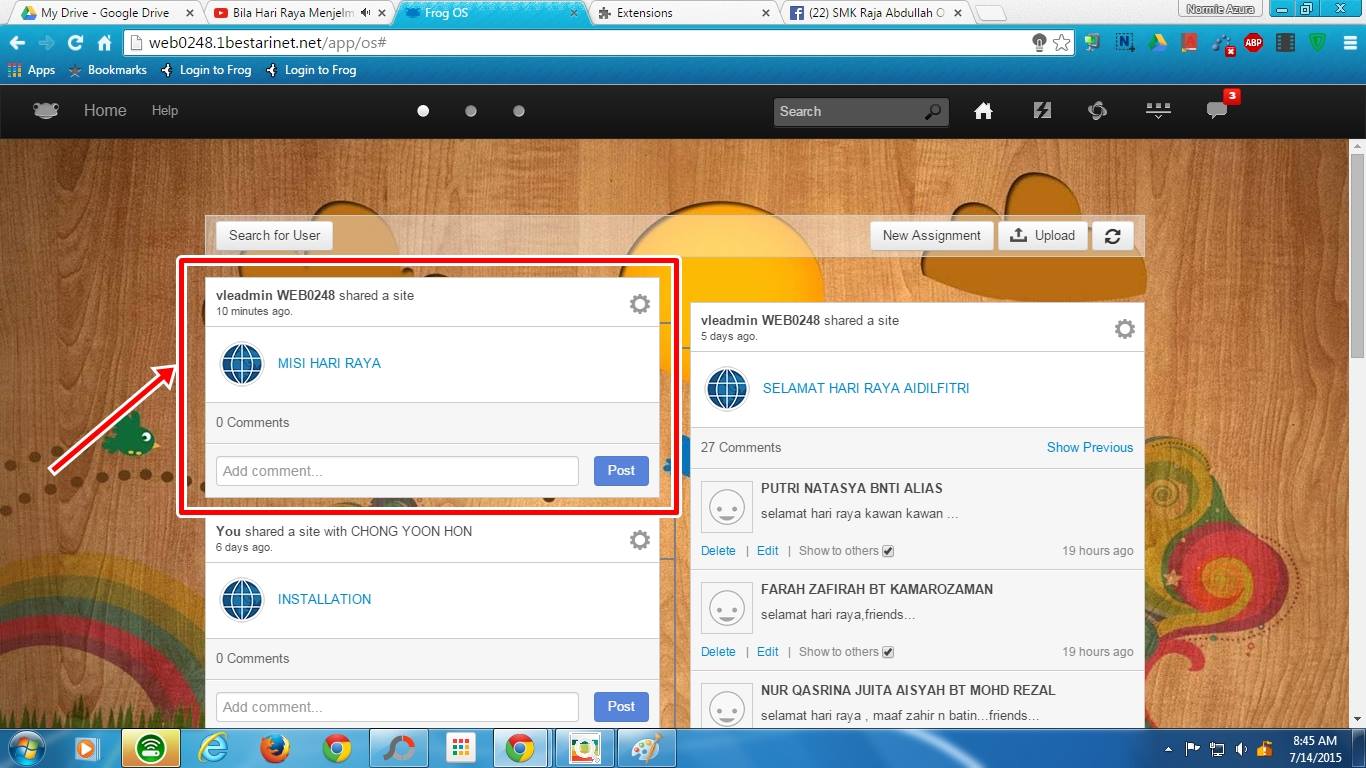Click Home in the Frog top bar

105,111
